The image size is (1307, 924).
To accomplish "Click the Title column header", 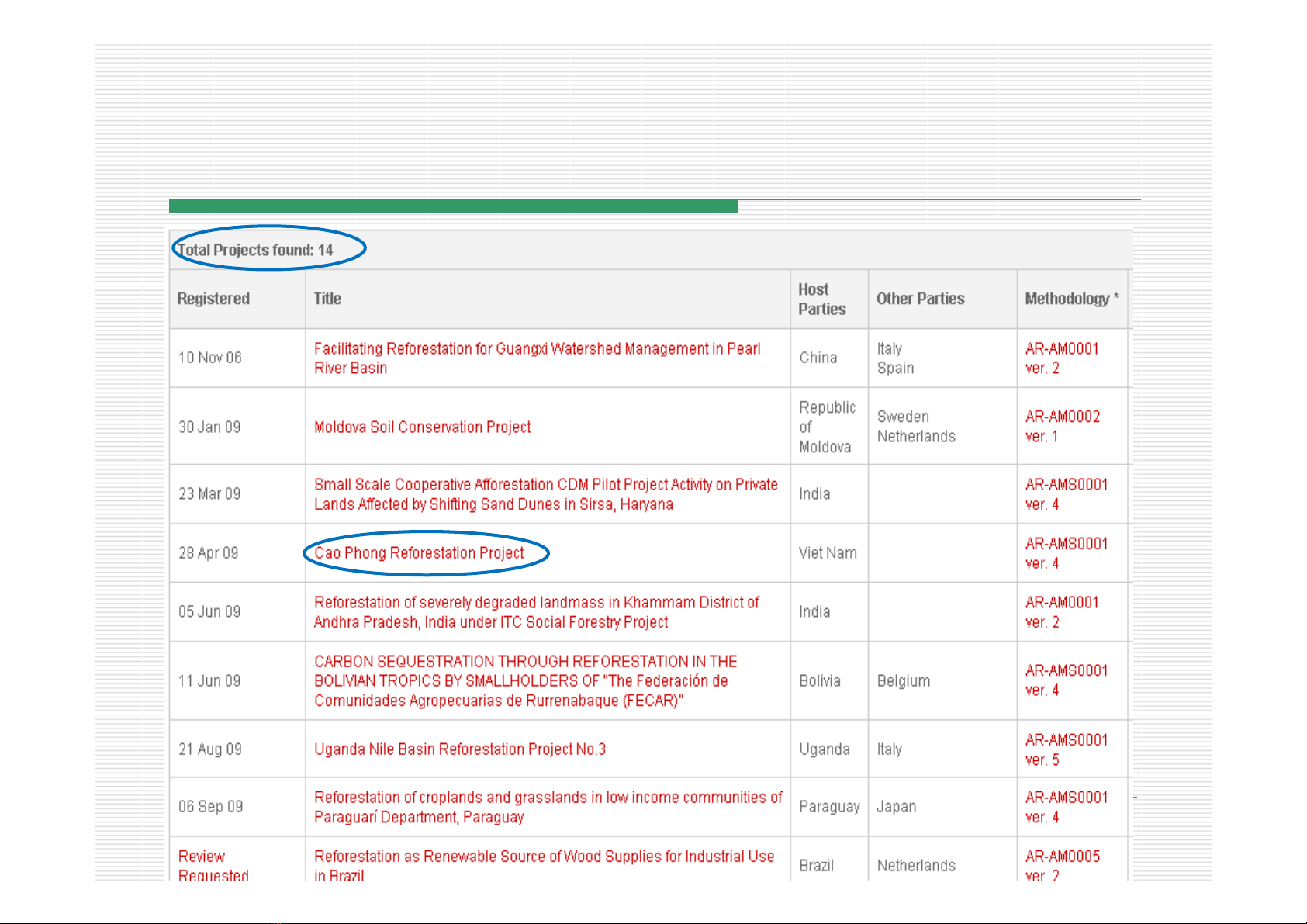I will click(327, 299).
